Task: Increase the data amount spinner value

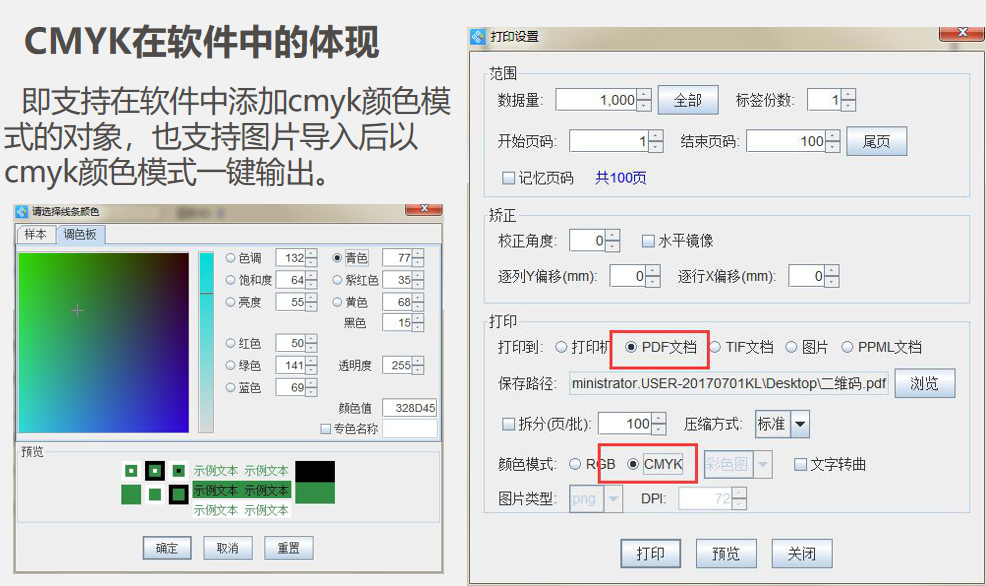Action: click(x=643, y=95)
